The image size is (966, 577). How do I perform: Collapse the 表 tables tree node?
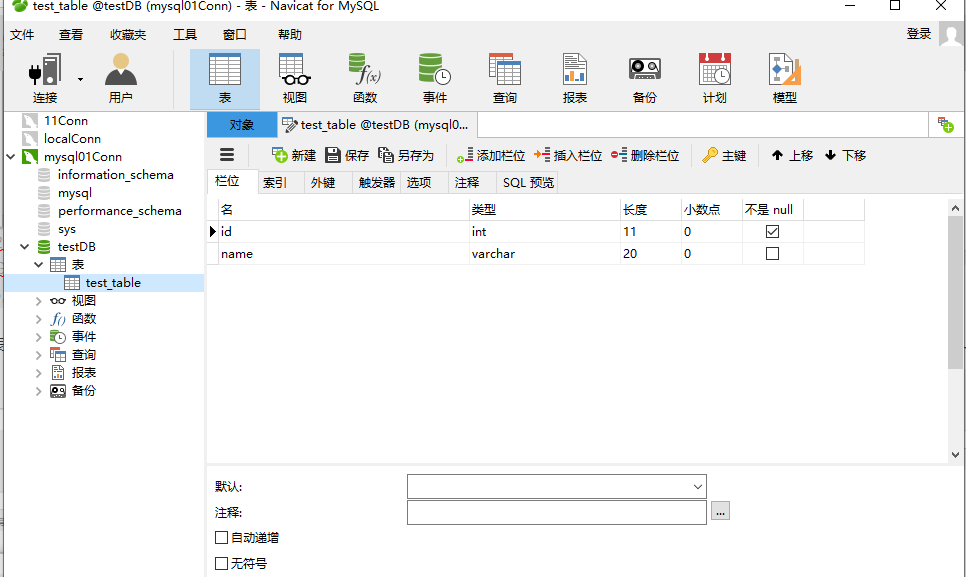(x=38, y=265)
